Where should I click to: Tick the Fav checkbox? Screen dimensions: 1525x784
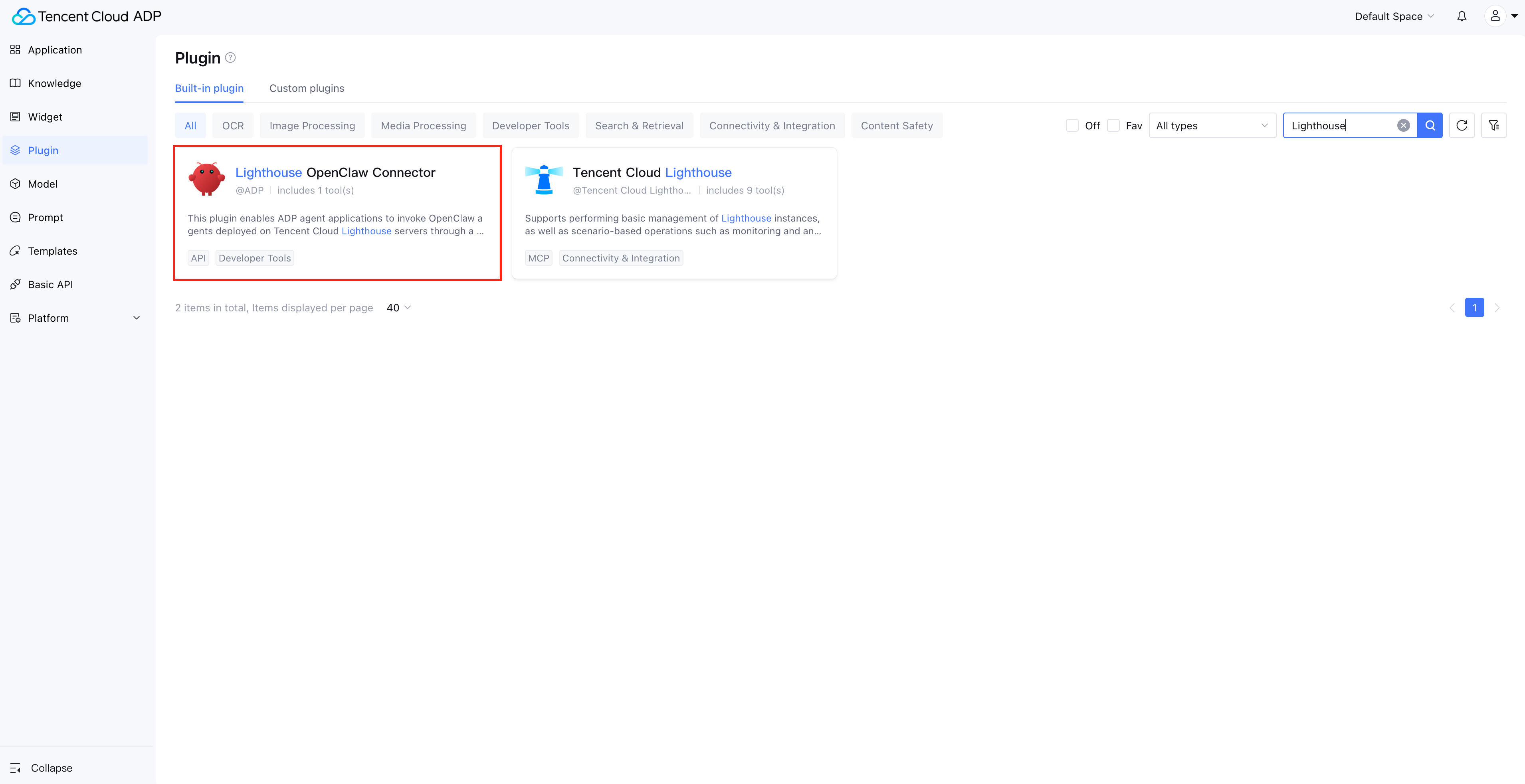coord(1113,125)
